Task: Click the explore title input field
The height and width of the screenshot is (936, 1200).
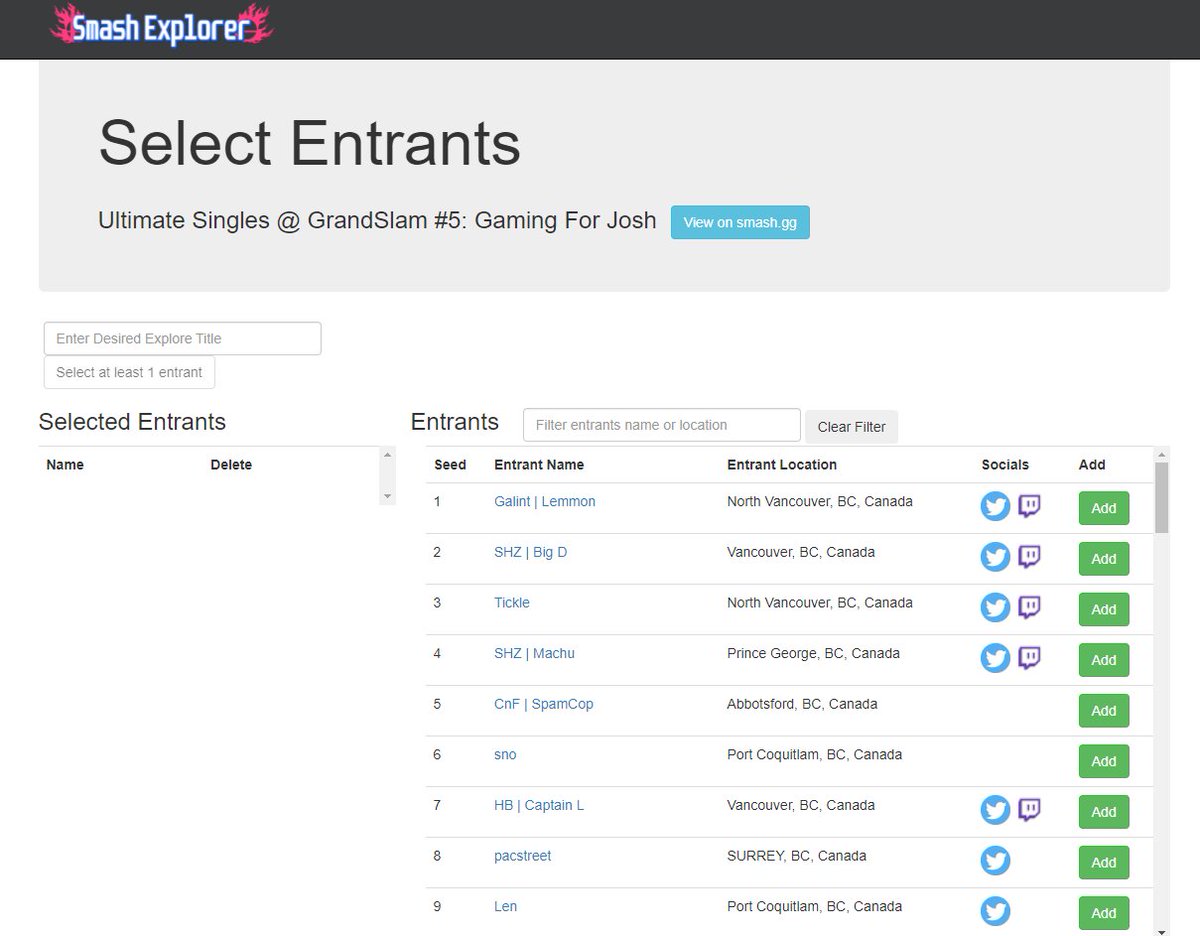Action: click(x=181, y=338)
